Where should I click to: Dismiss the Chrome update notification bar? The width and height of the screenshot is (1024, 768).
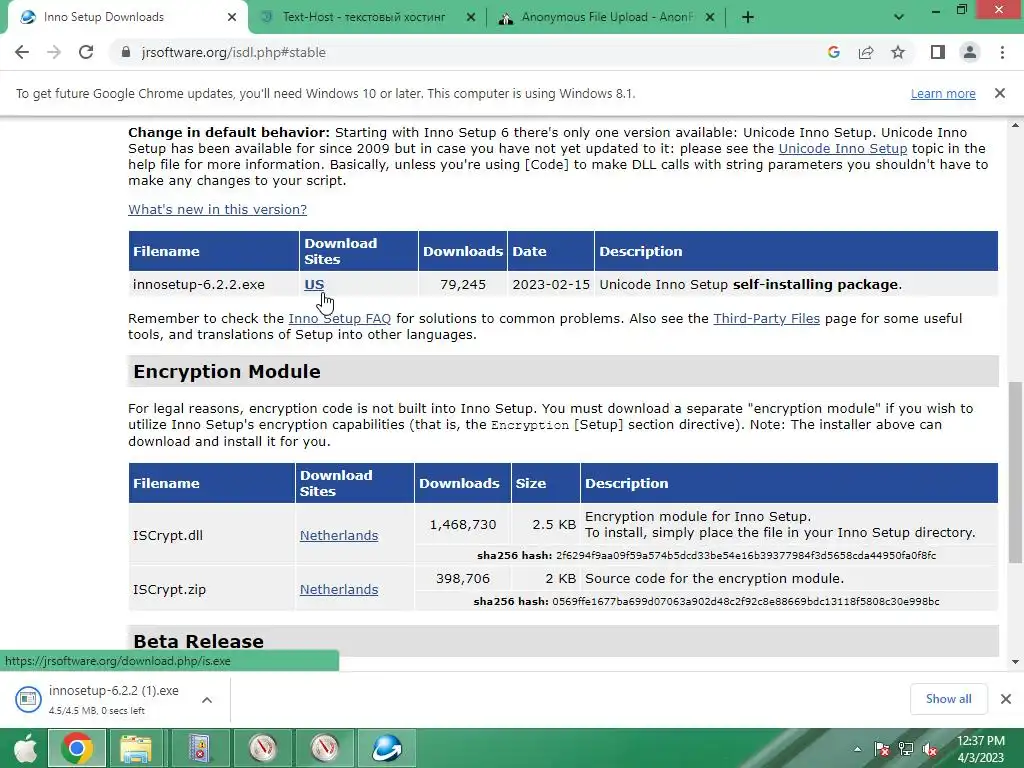point(1000,93)
